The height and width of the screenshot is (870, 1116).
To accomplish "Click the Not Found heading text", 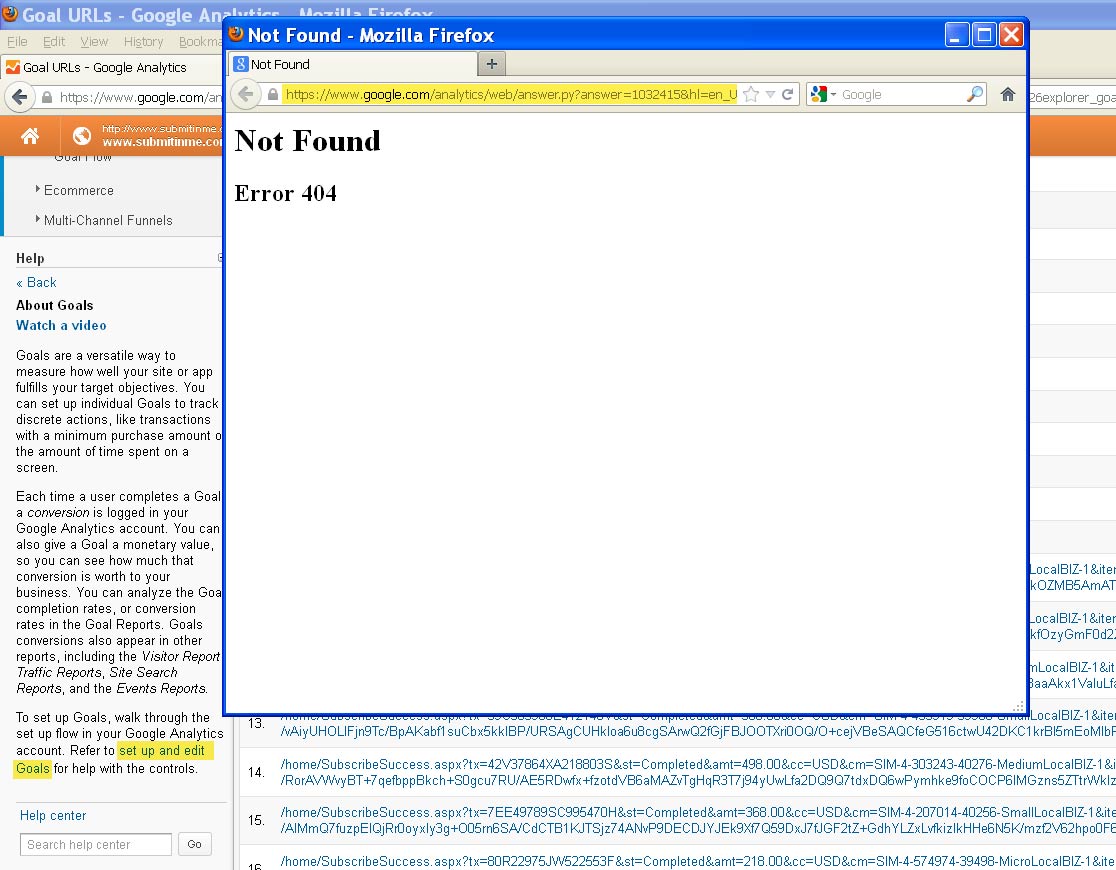I will pyautogui.click(x=307, y=140).
